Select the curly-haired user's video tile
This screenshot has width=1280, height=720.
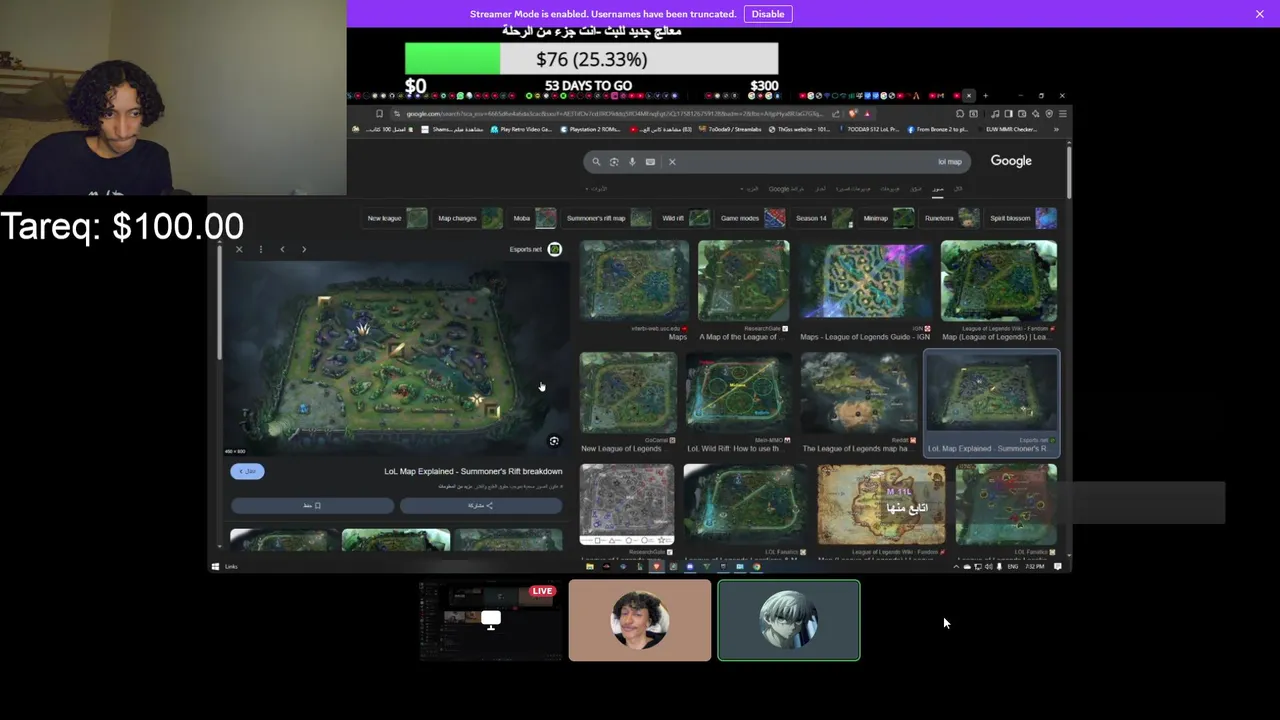tap(640, 620)
